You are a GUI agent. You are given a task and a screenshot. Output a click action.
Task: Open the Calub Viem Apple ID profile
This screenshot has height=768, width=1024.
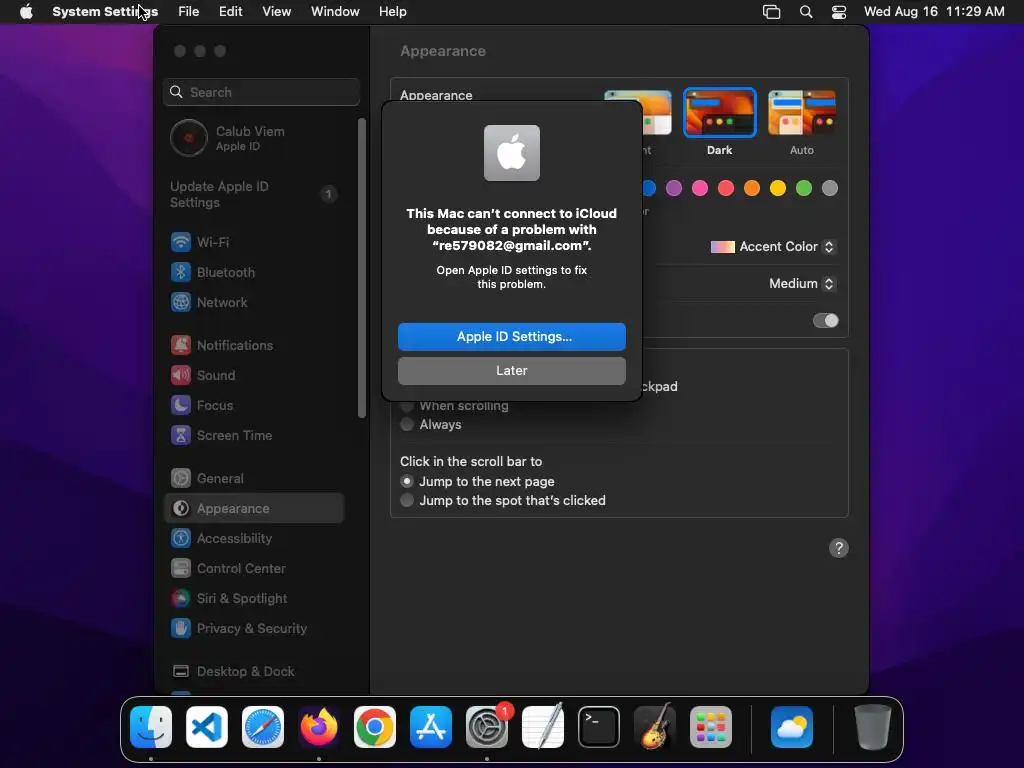[254, 138]
